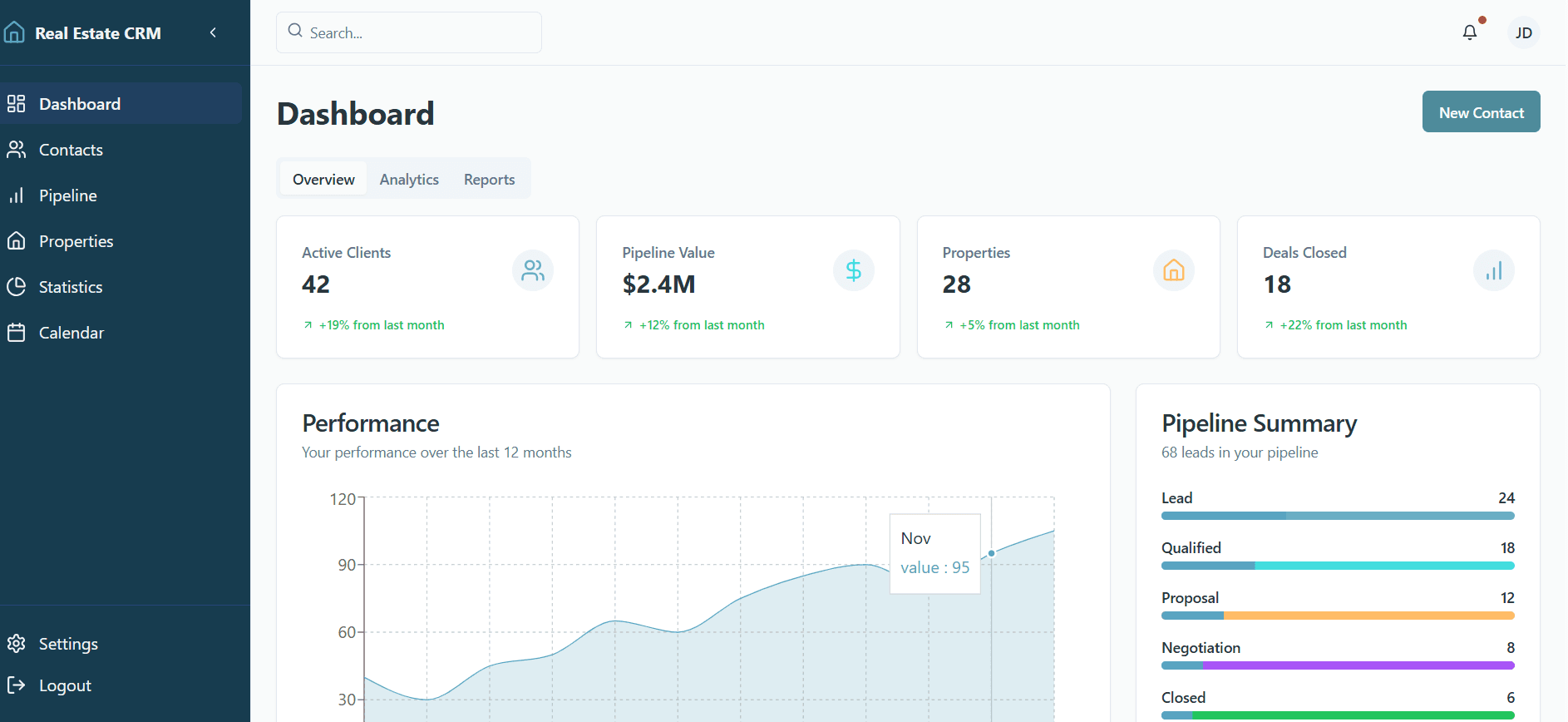1568x722 pixels.
Task: Click the Calendar icon in sidebar
Action: click(x=16, y=333)
